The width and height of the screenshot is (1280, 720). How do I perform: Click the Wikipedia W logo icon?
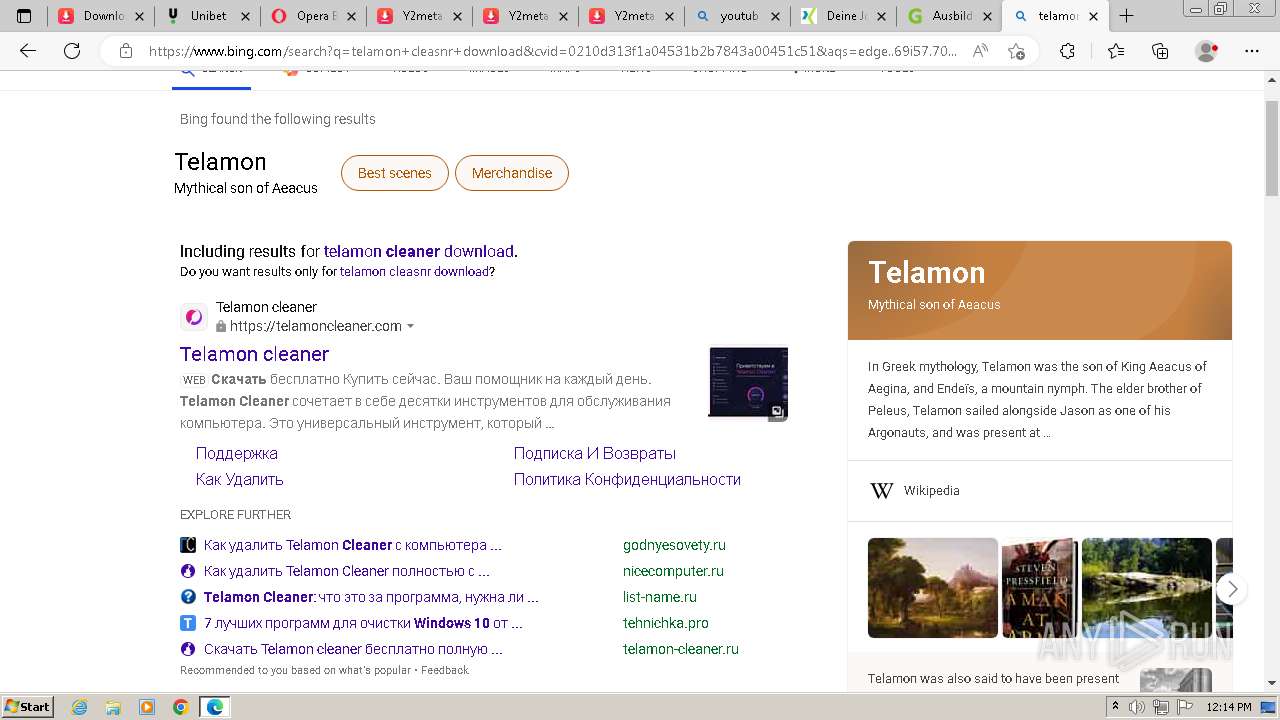(882, 491)
